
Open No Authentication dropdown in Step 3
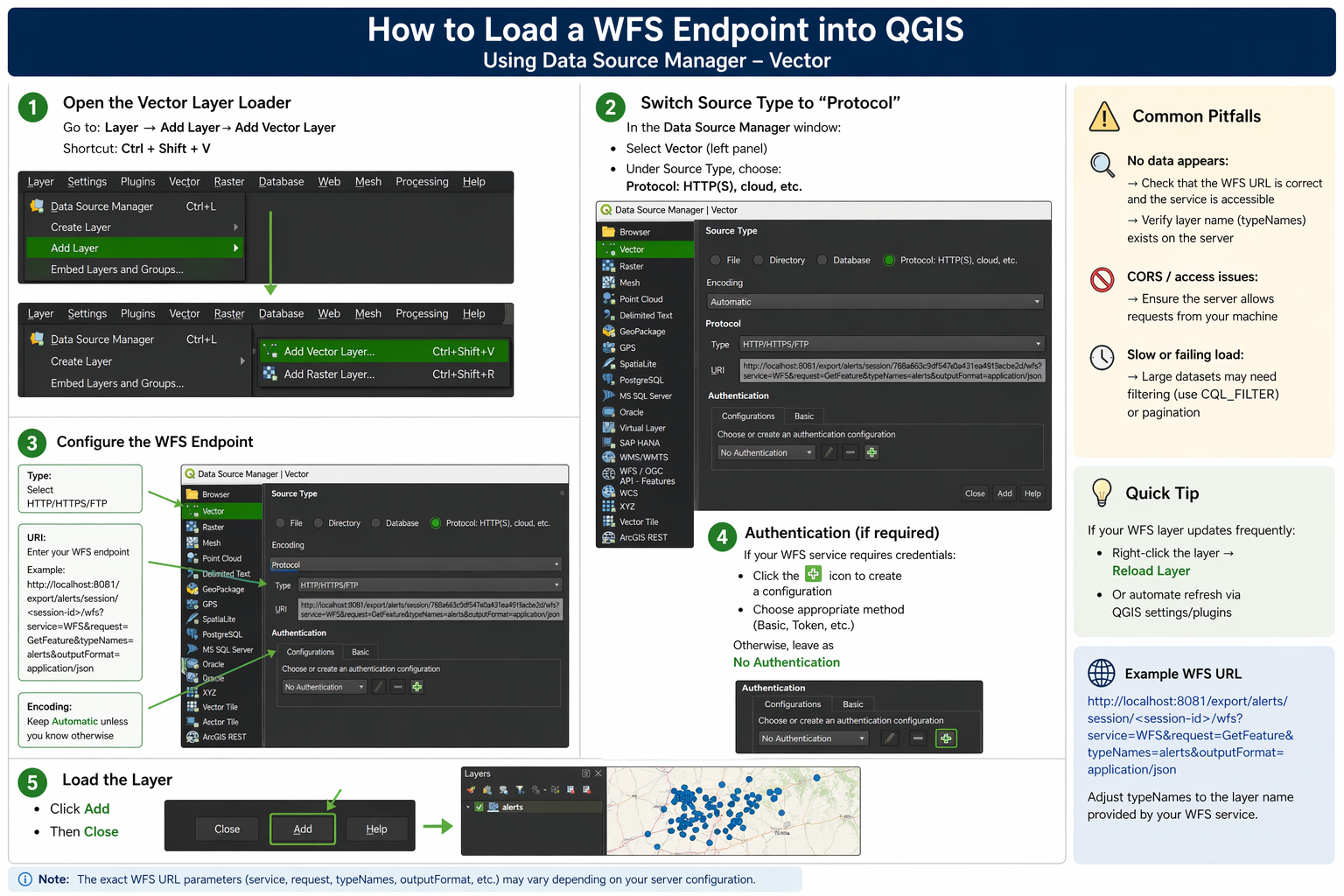[325, 687]
